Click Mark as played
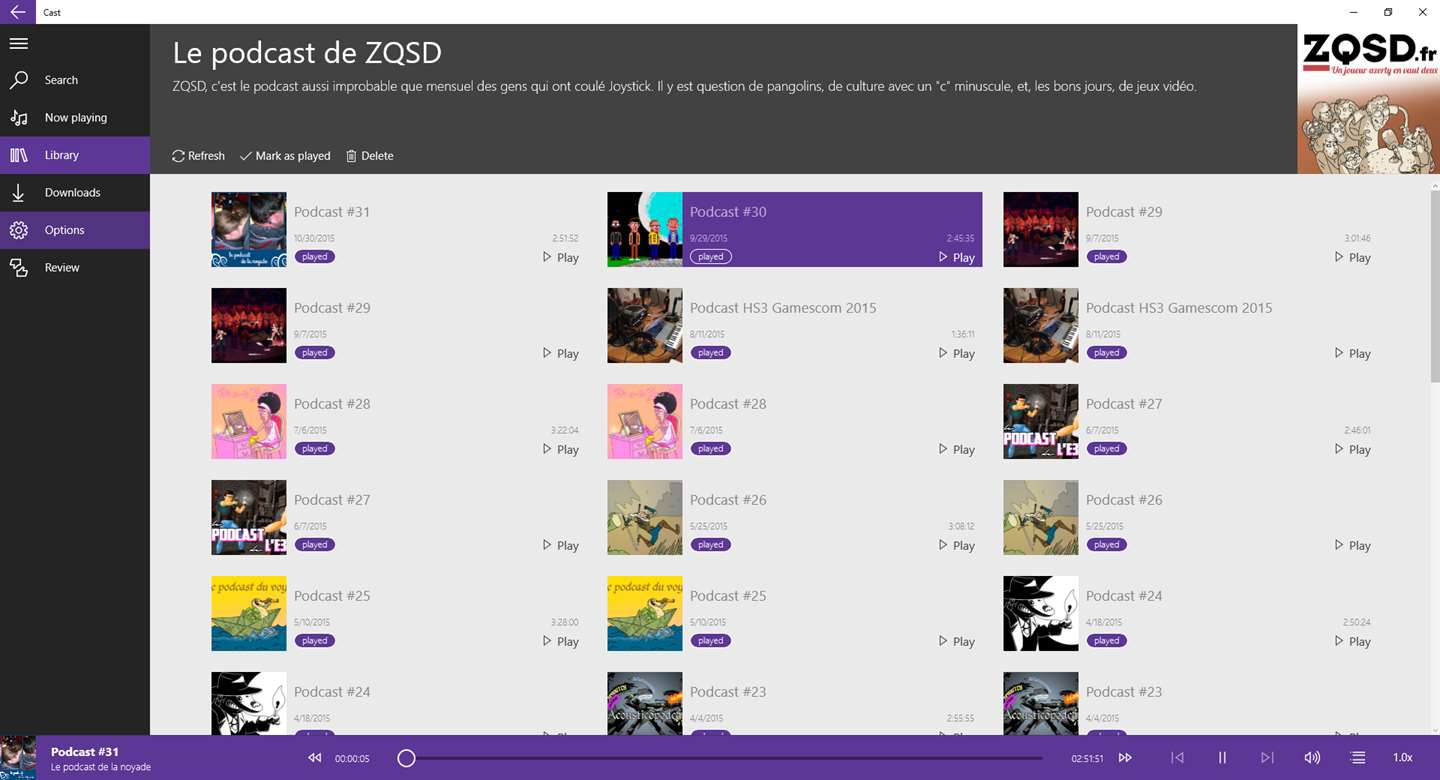Screen dimensions: 1440x780 [x=285, y=156]
